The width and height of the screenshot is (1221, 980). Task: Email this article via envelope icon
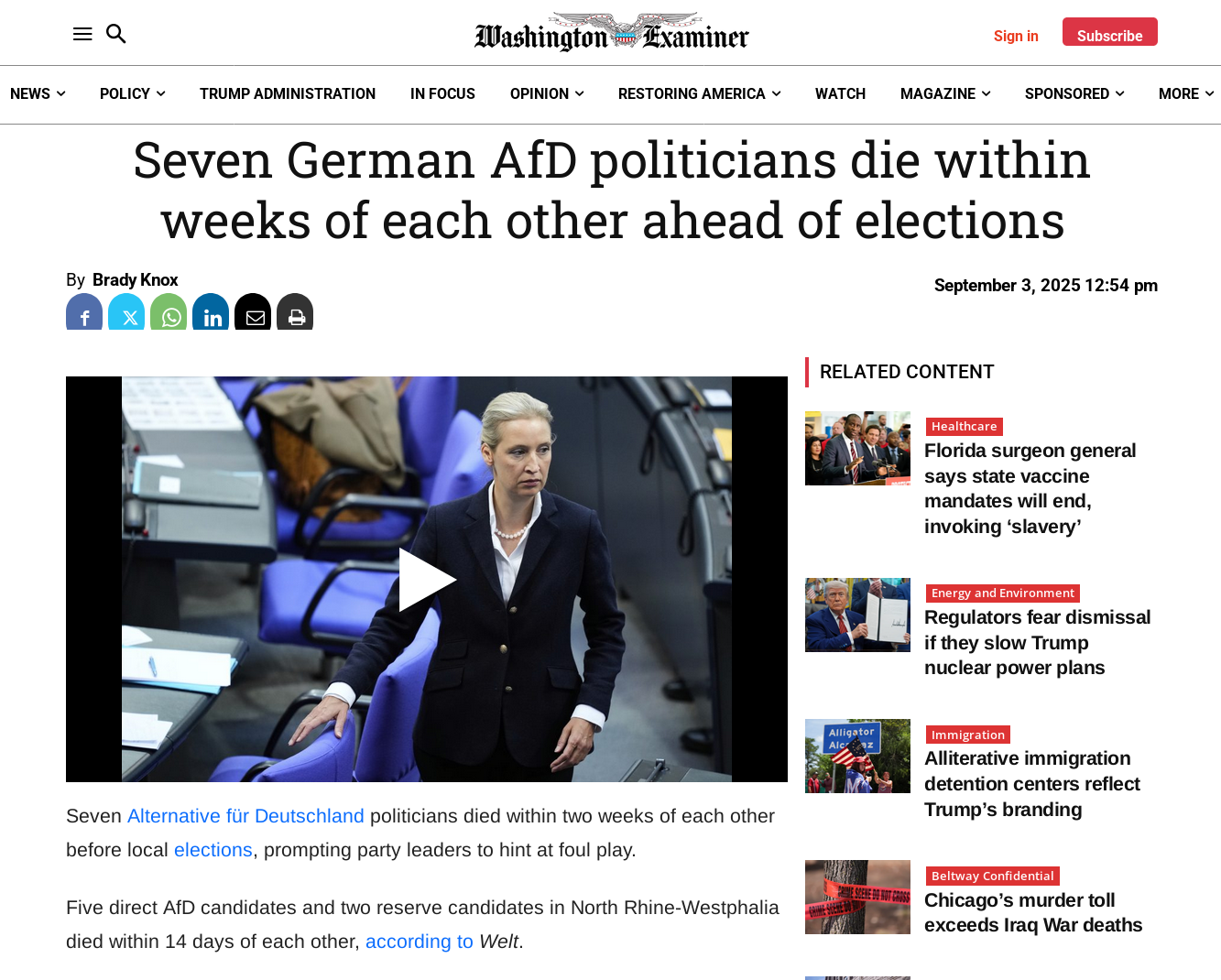(x=253, y=312)
